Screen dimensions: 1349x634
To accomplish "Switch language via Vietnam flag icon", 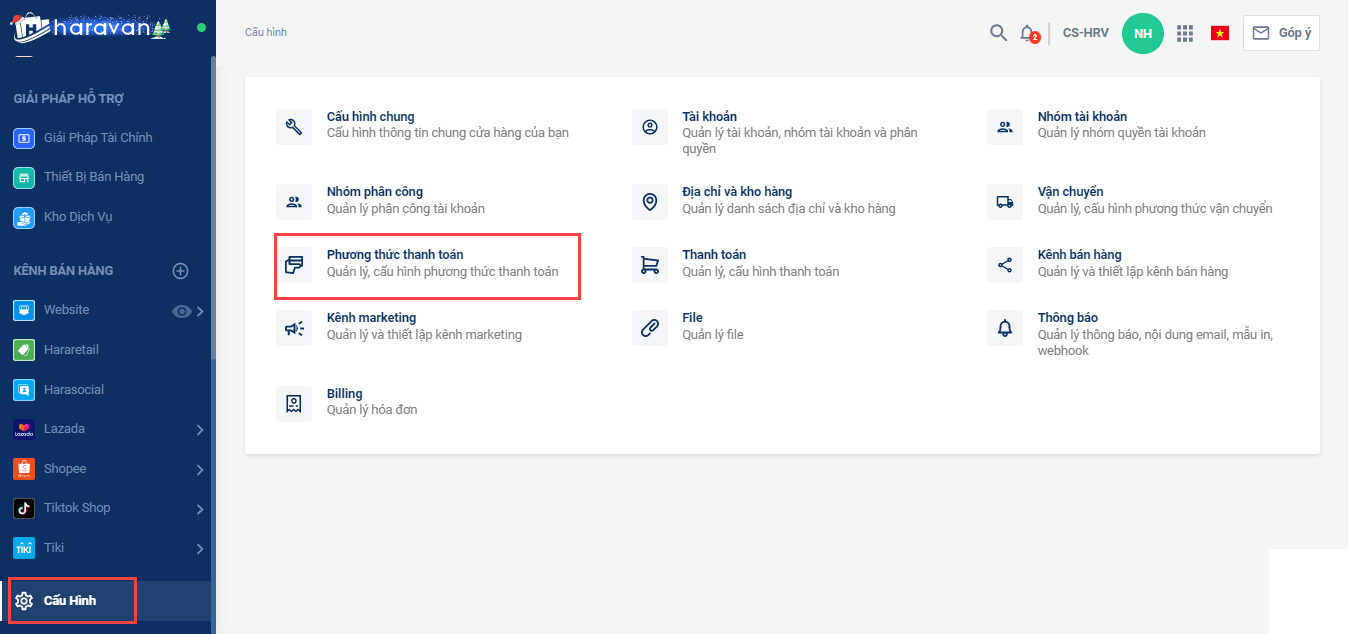I will coord(1220,33).
